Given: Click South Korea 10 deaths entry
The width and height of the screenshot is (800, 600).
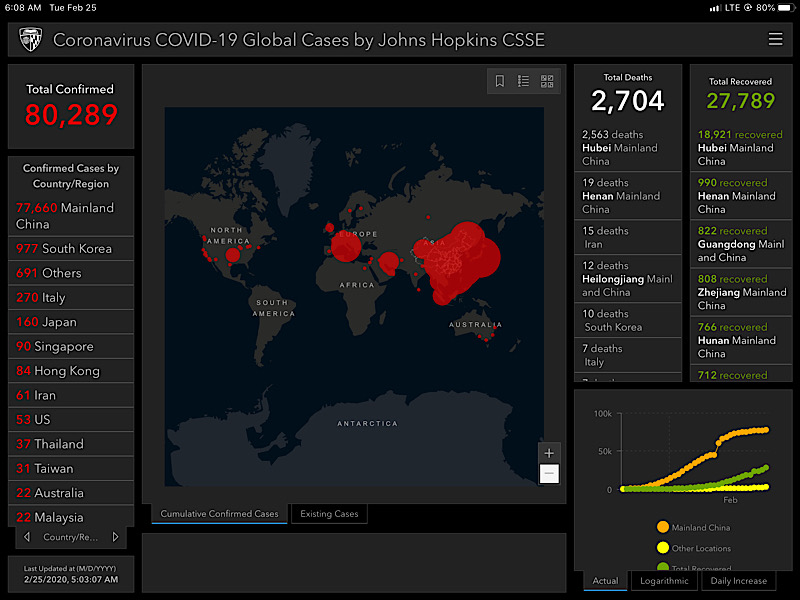Looking at the screenshot, I should (x=628, y=320).
